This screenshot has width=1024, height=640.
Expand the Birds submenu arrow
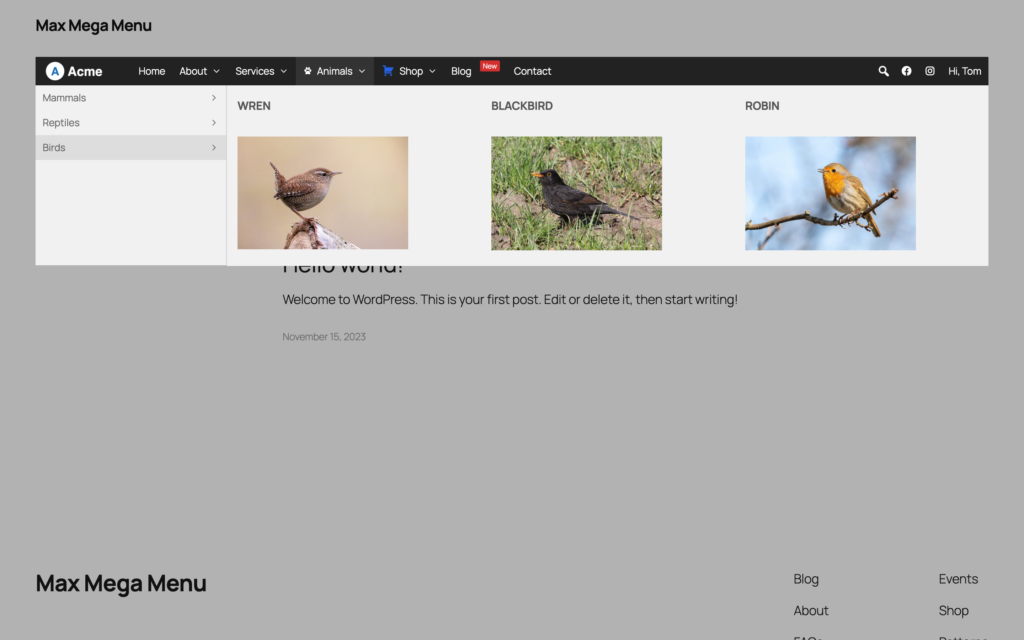pyautogui.click(x=214, y=148)
